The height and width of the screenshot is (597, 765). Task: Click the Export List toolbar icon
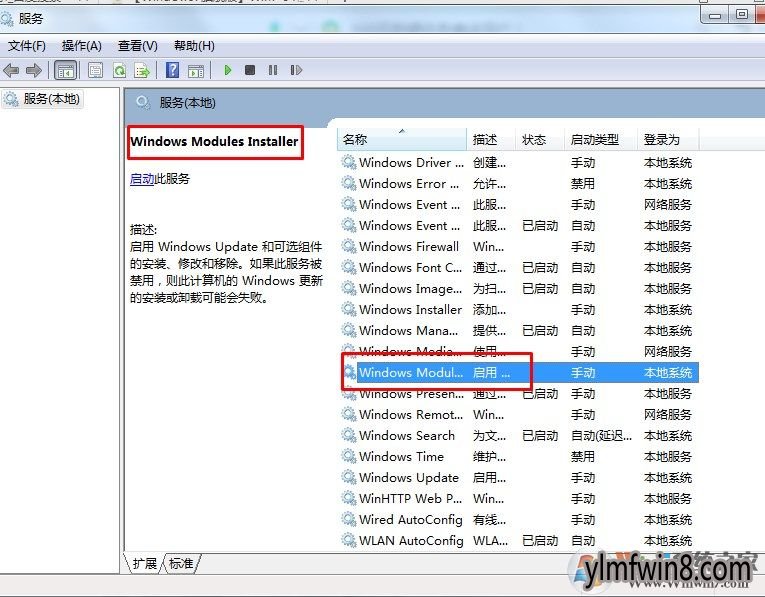pyautogui.click(x=142, y=70)
